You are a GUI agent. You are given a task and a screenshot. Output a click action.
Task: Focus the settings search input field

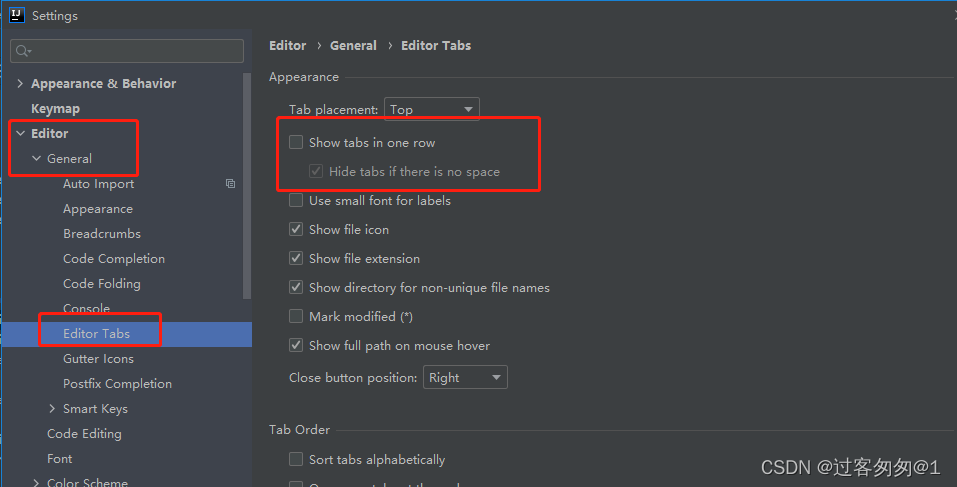click(x=127, y=51)
